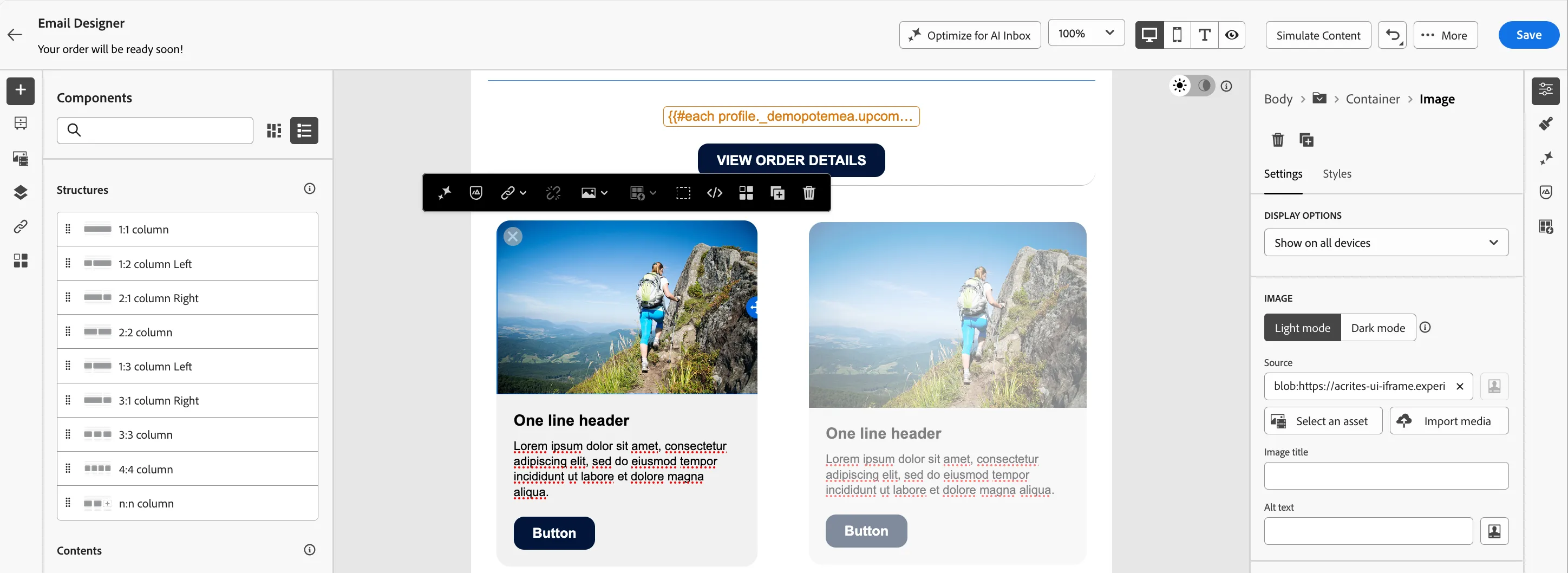Image resolution: width=1568 pixels, height=573 pixels.
Task: Expand the image options dropdown in floating toolbar
Action: 604,194
